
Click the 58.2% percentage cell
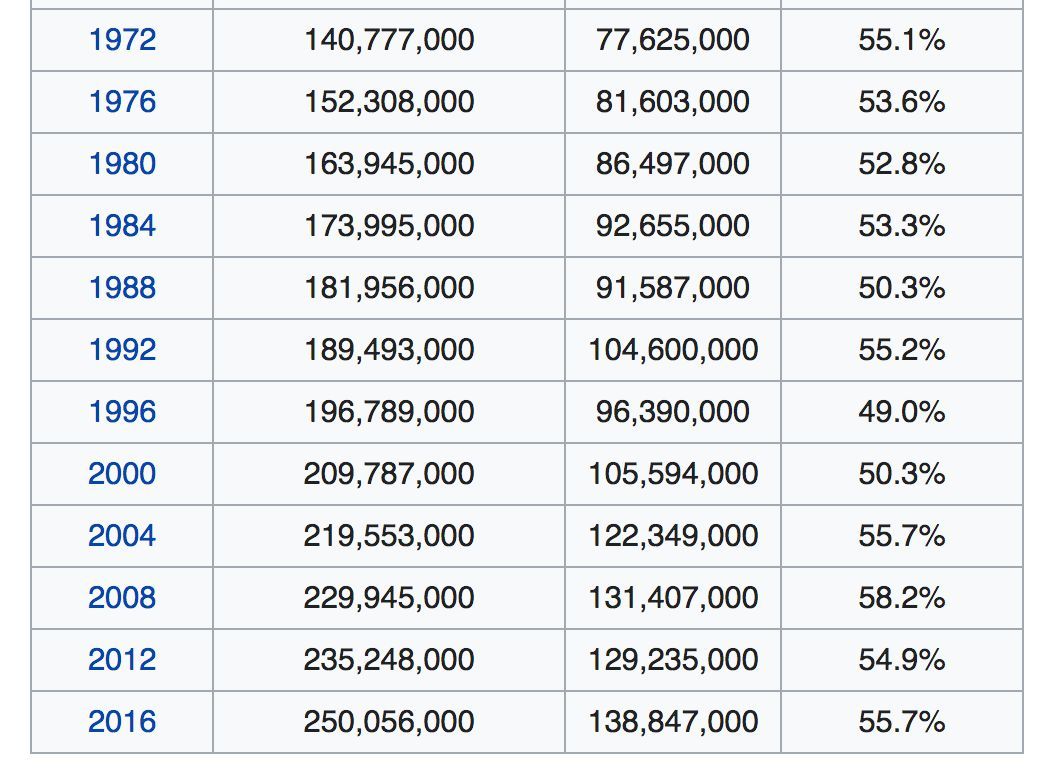901,598
